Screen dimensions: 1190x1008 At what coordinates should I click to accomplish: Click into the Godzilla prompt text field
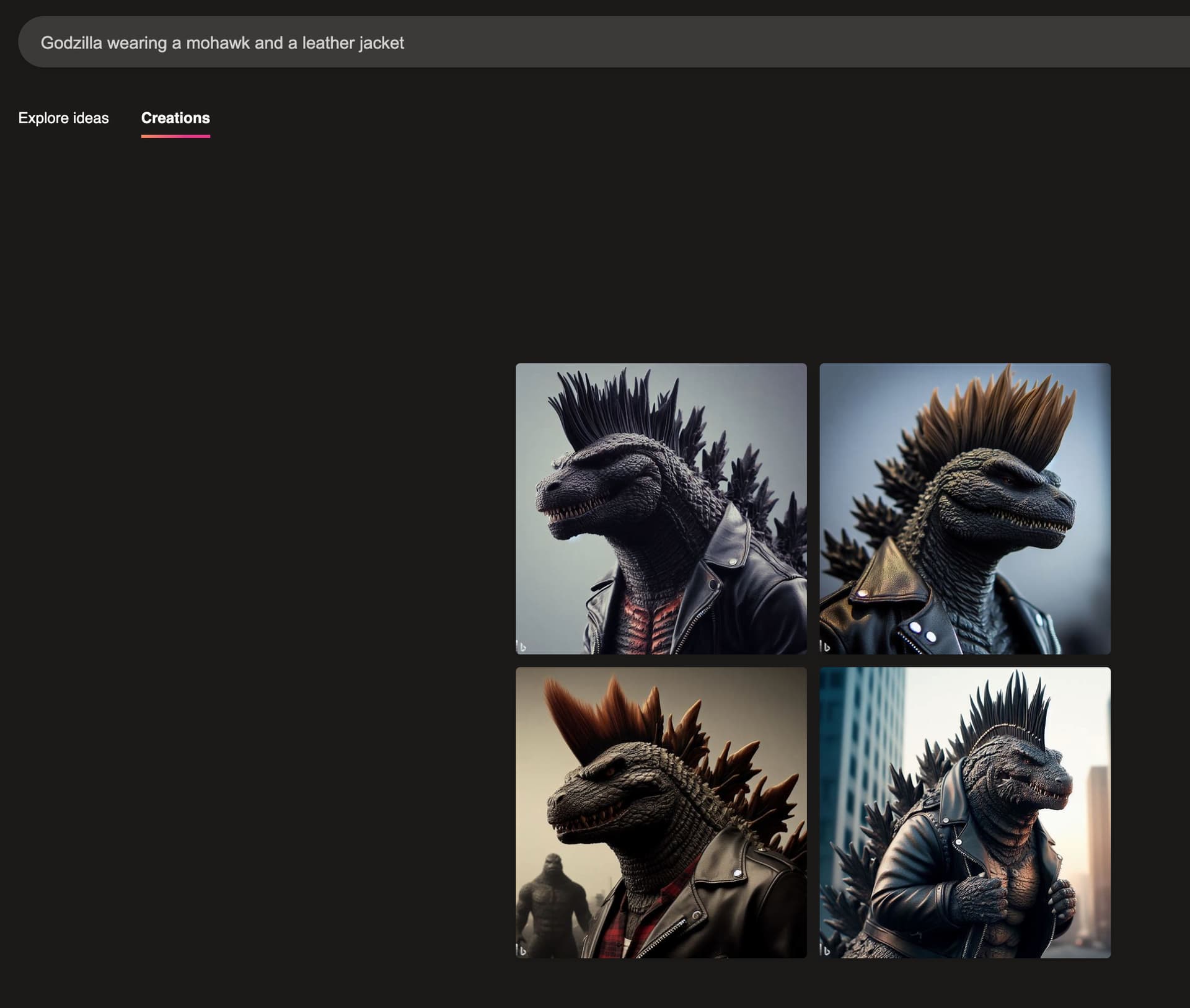point(558,42)
